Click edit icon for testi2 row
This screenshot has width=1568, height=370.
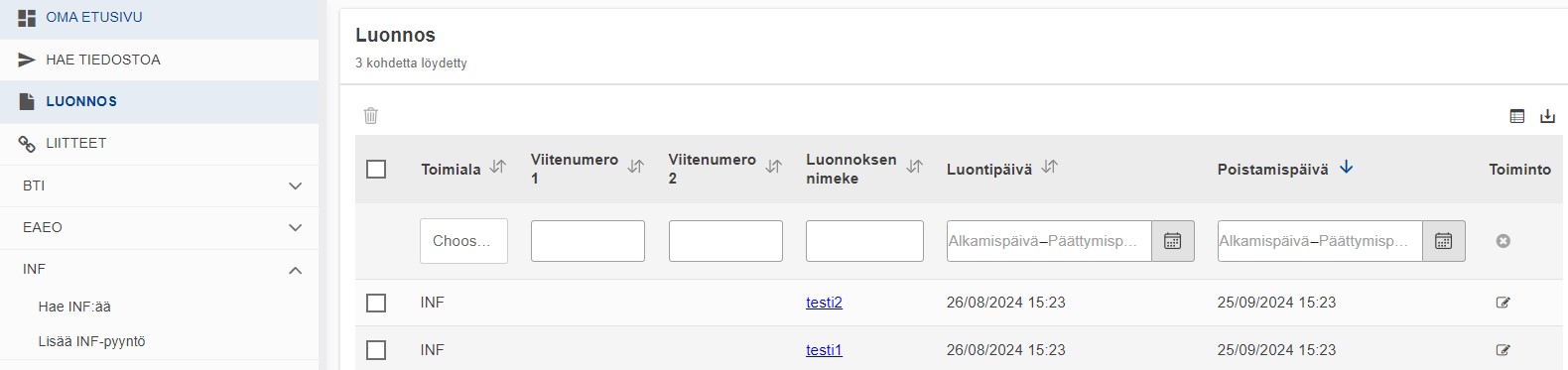click(x=1503, y=303)
